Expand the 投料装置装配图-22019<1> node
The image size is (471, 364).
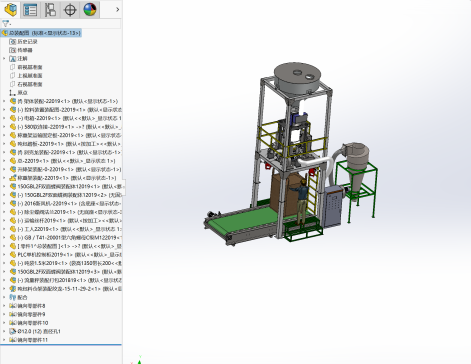4,110
